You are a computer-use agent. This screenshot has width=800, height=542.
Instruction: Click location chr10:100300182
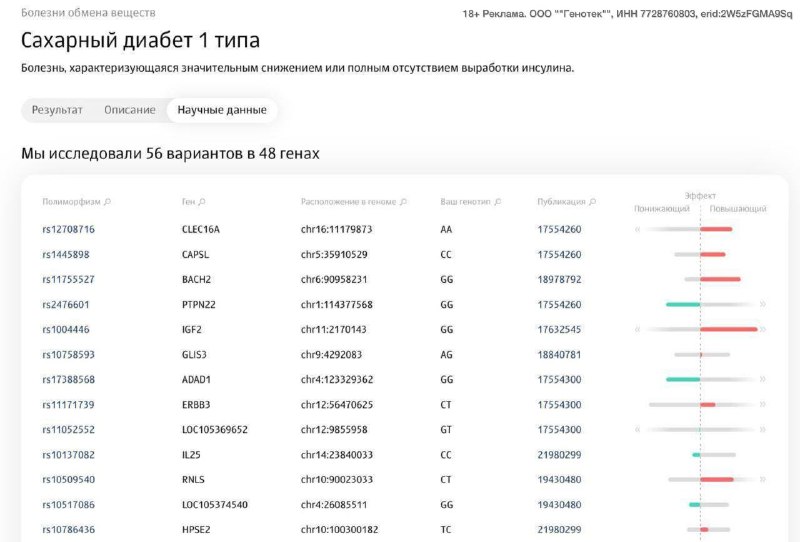(339, 530)
